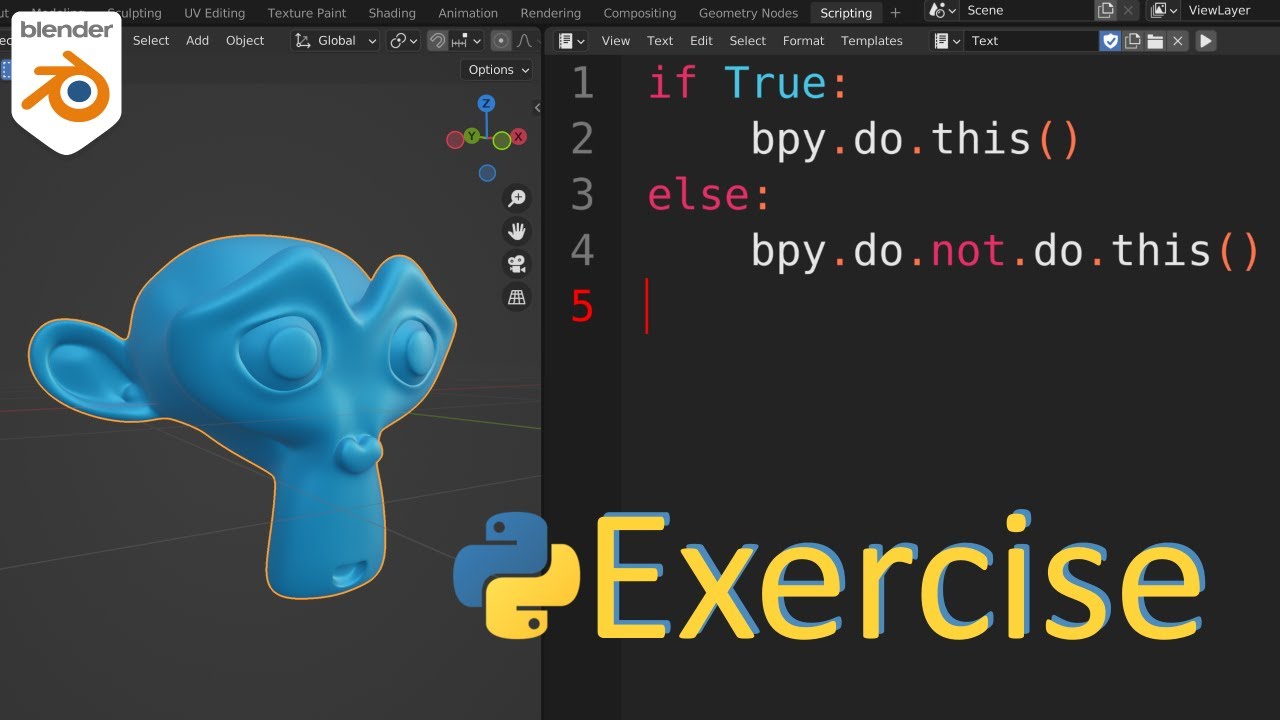Click on 'bpy.do.this()' code on line 2
The image size is (1280, 720).
tap(915, 139)
